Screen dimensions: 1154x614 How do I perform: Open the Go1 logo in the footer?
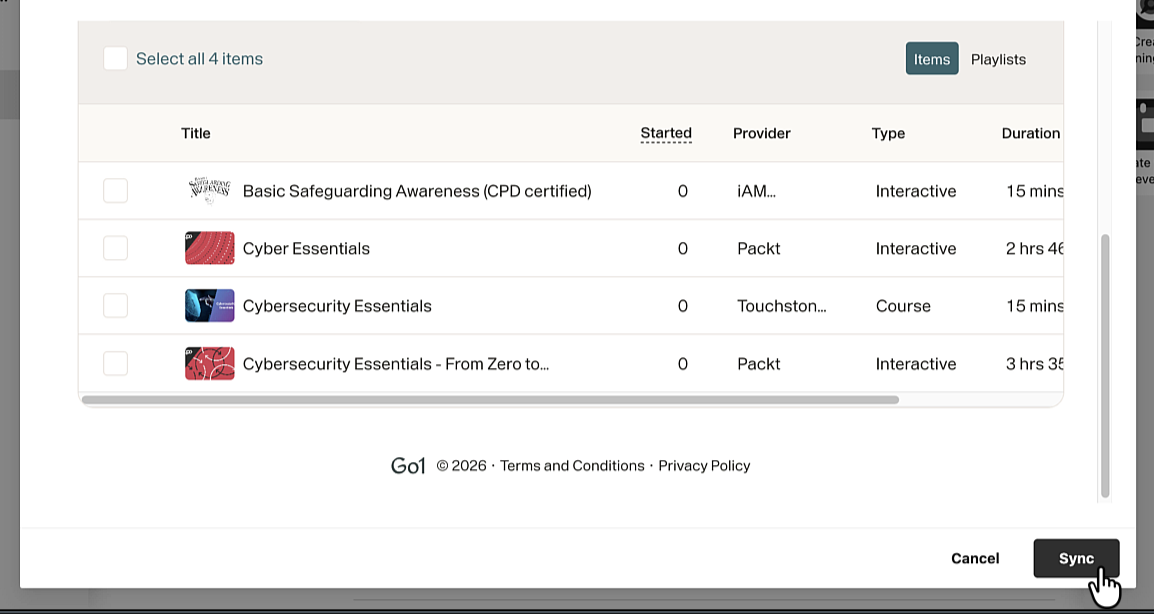pos(408,465)
